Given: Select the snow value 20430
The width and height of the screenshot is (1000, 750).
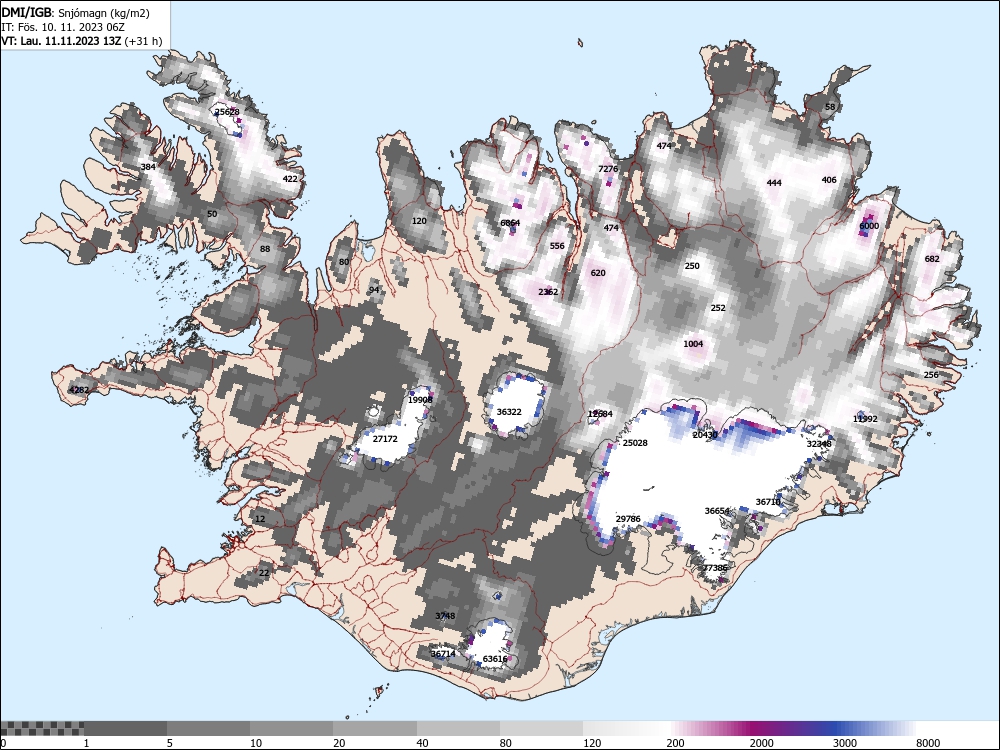Looking at the screenshot, I should [x=705, y=435].
